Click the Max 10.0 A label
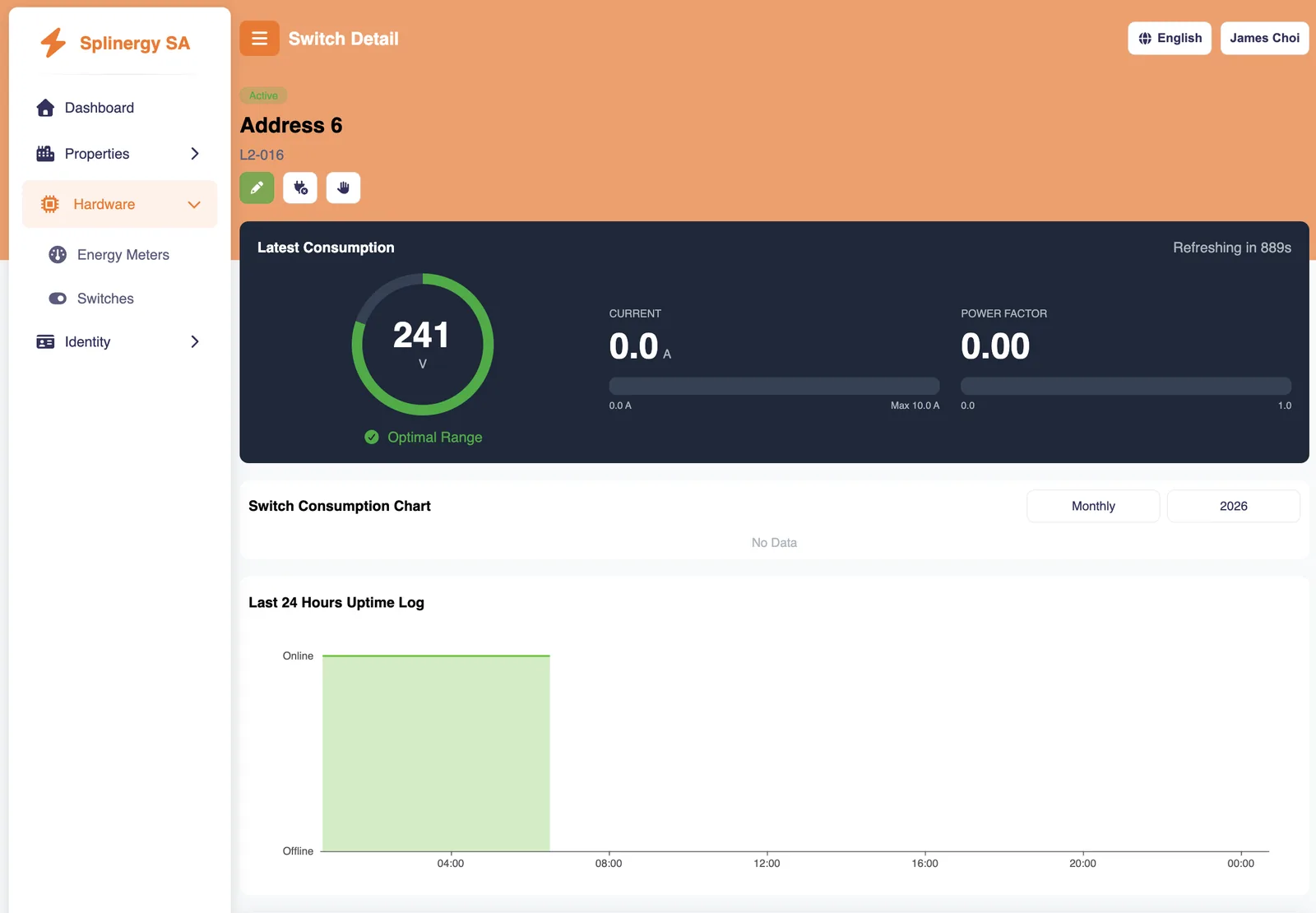Image resolution: width=1316 pixels, height=913 pixels. 915,406
